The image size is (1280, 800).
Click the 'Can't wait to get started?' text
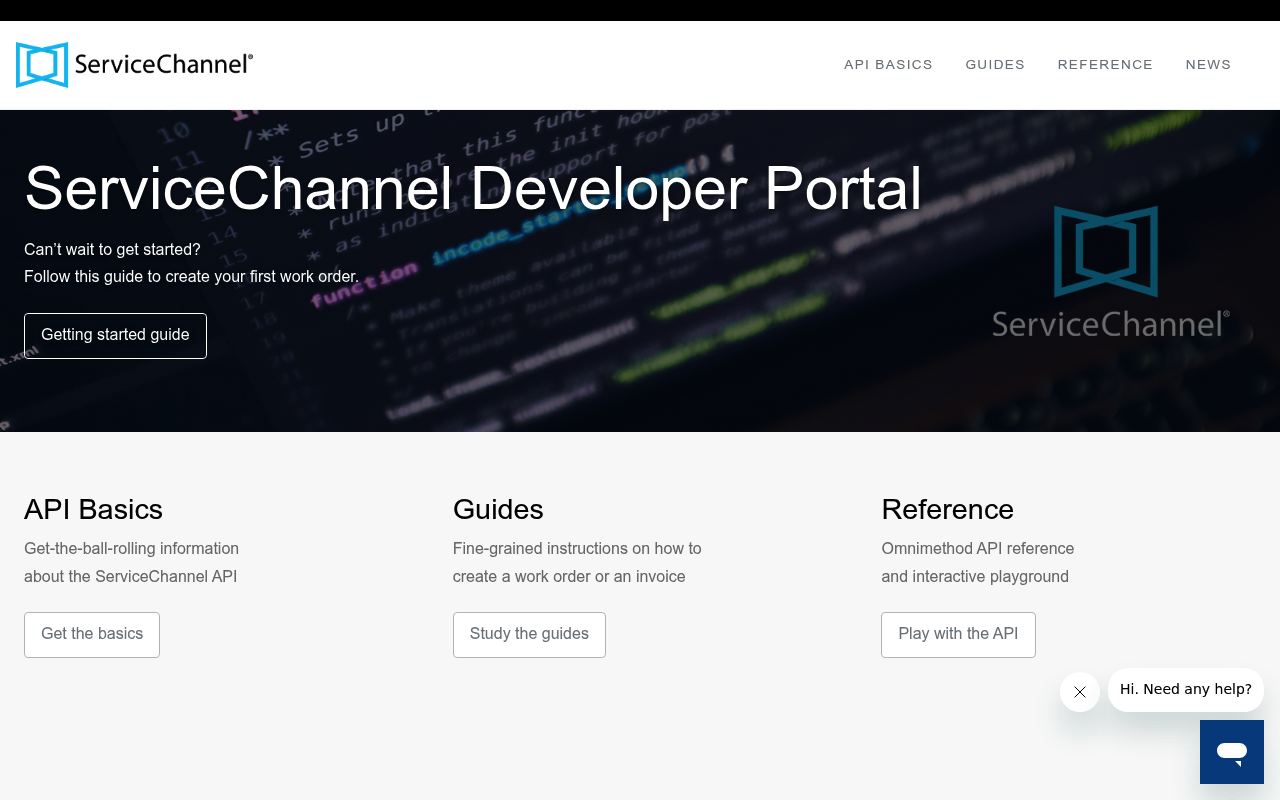(112, 250)
